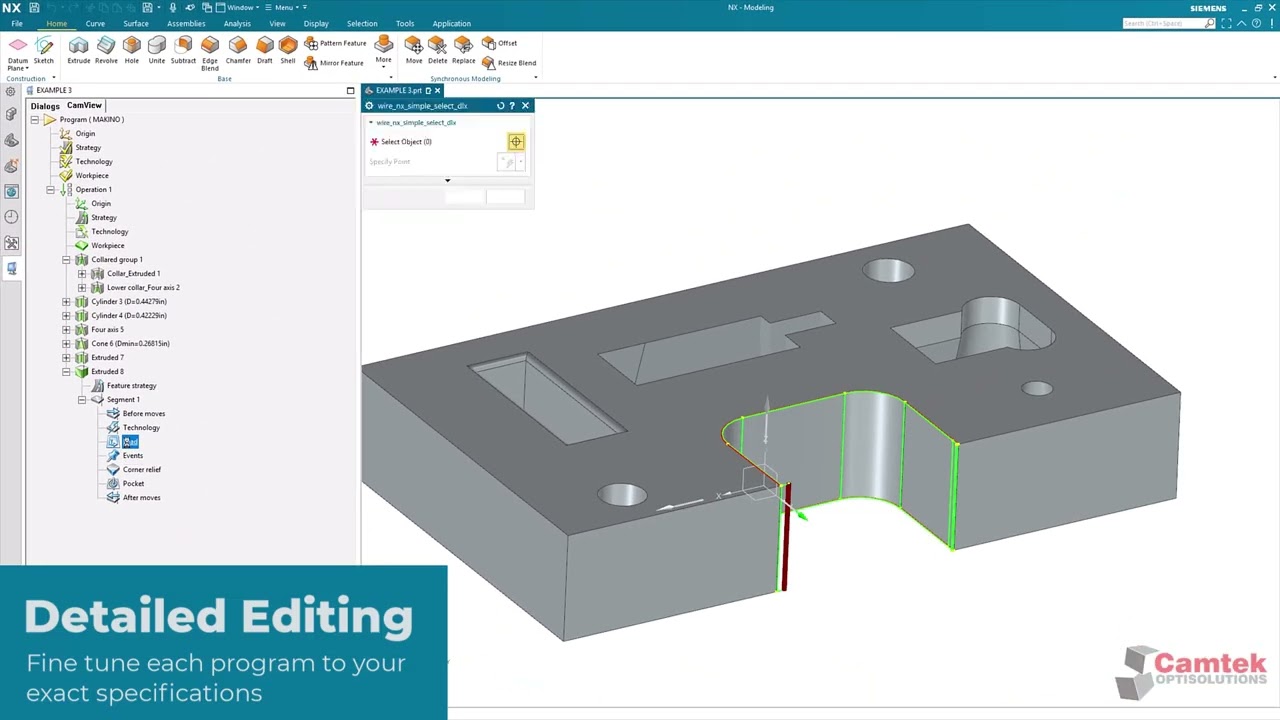Close the EXAMPLE 3.prt tab

[x=437, y=91]
